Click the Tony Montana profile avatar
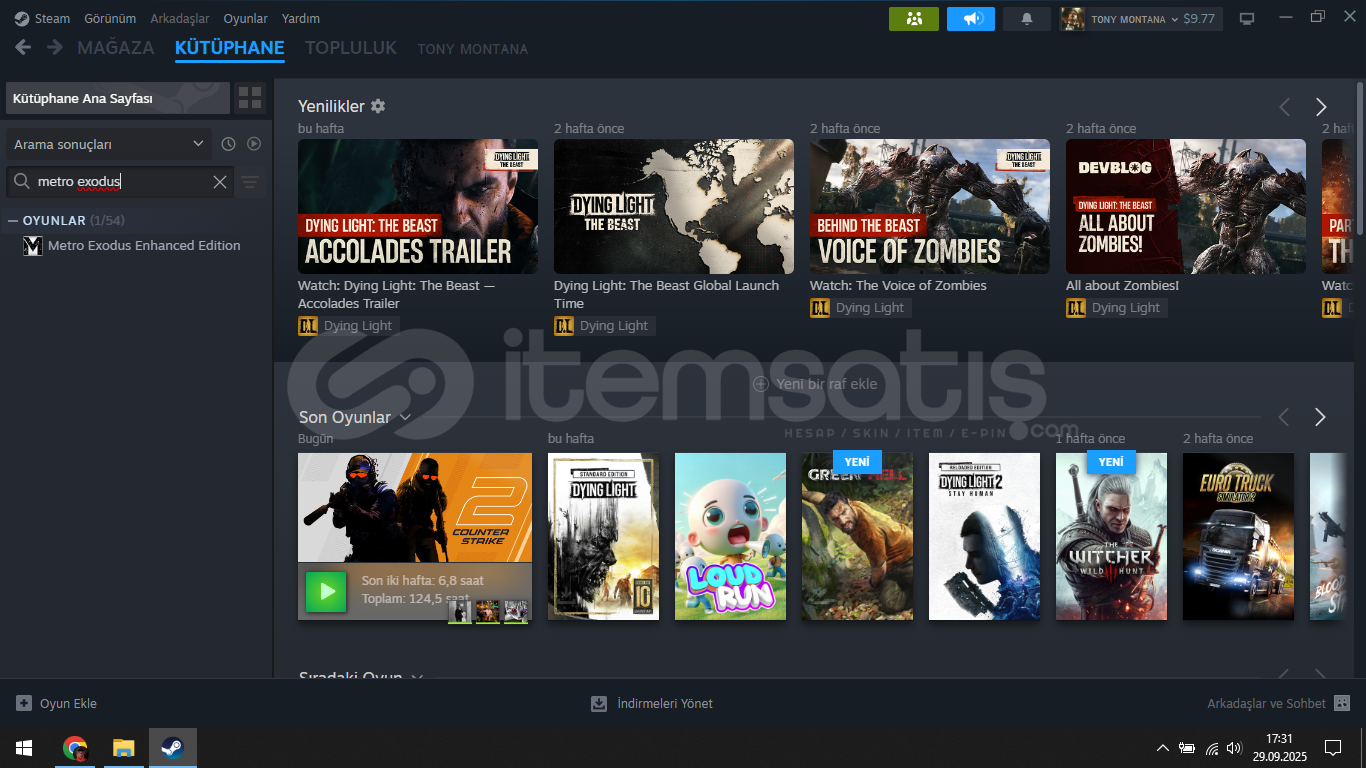 click(1073, 19)
